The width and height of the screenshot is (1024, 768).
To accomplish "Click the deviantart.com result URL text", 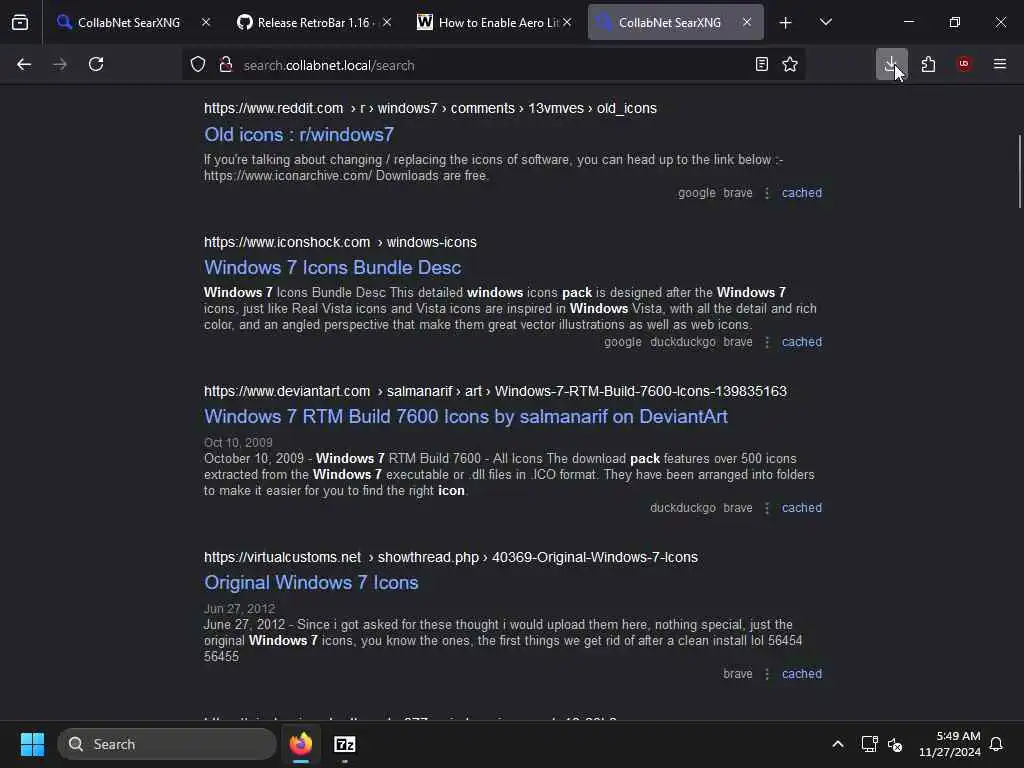I will 495,391.
